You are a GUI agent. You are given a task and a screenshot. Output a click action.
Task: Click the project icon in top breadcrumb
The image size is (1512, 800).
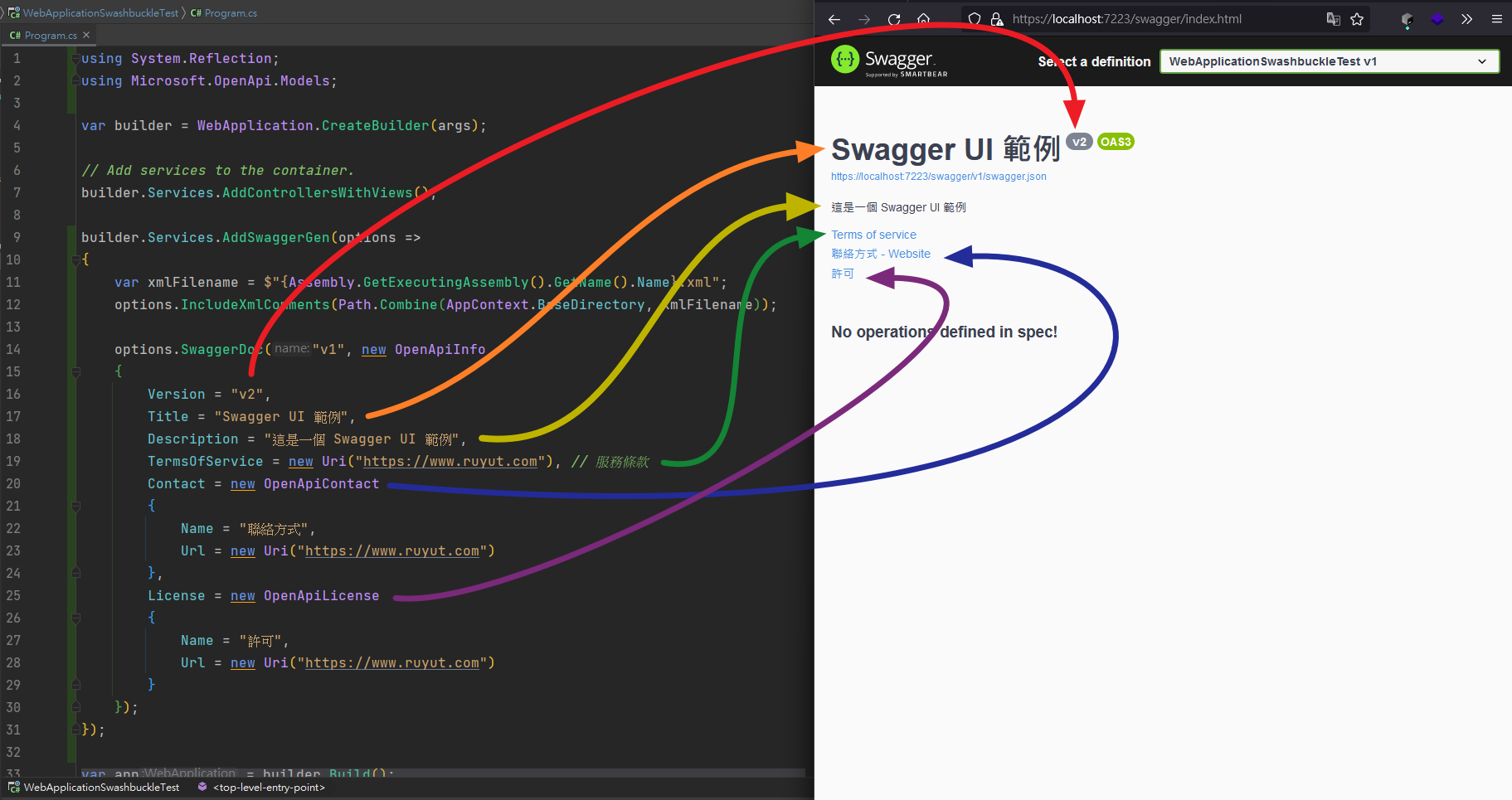(x=14, y=12)
